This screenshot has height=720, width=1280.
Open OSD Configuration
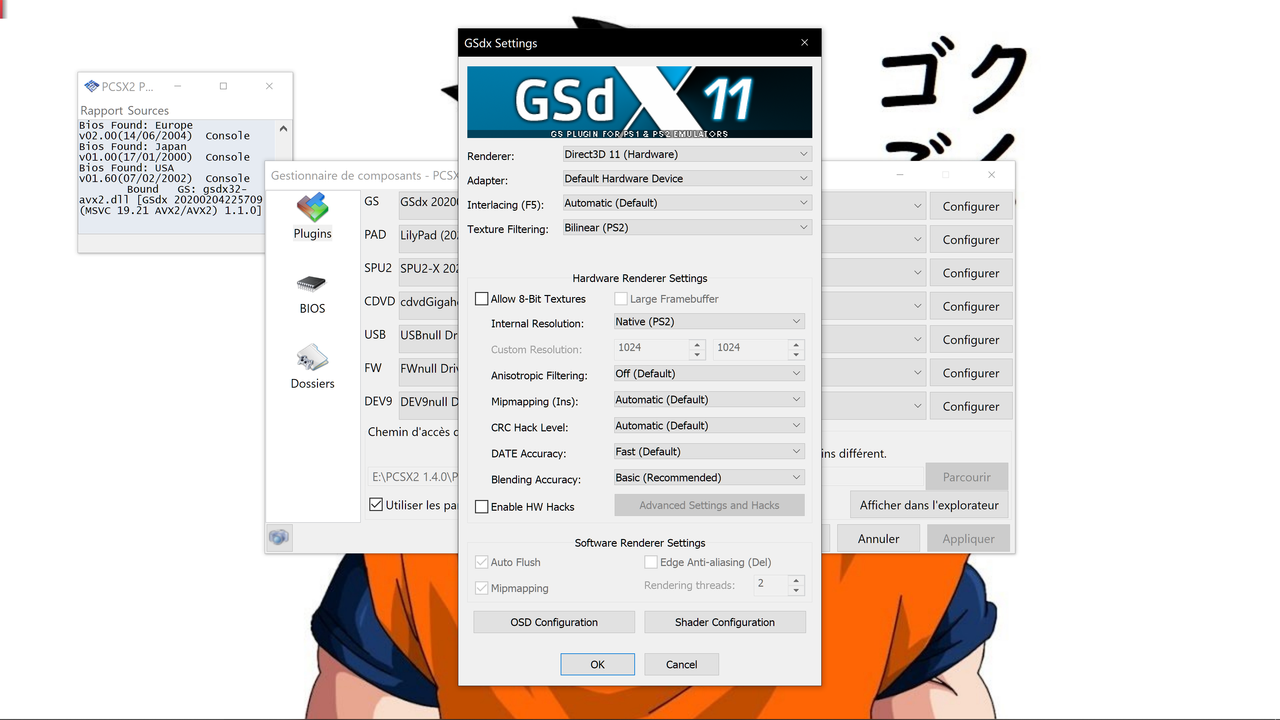(553, 622)
